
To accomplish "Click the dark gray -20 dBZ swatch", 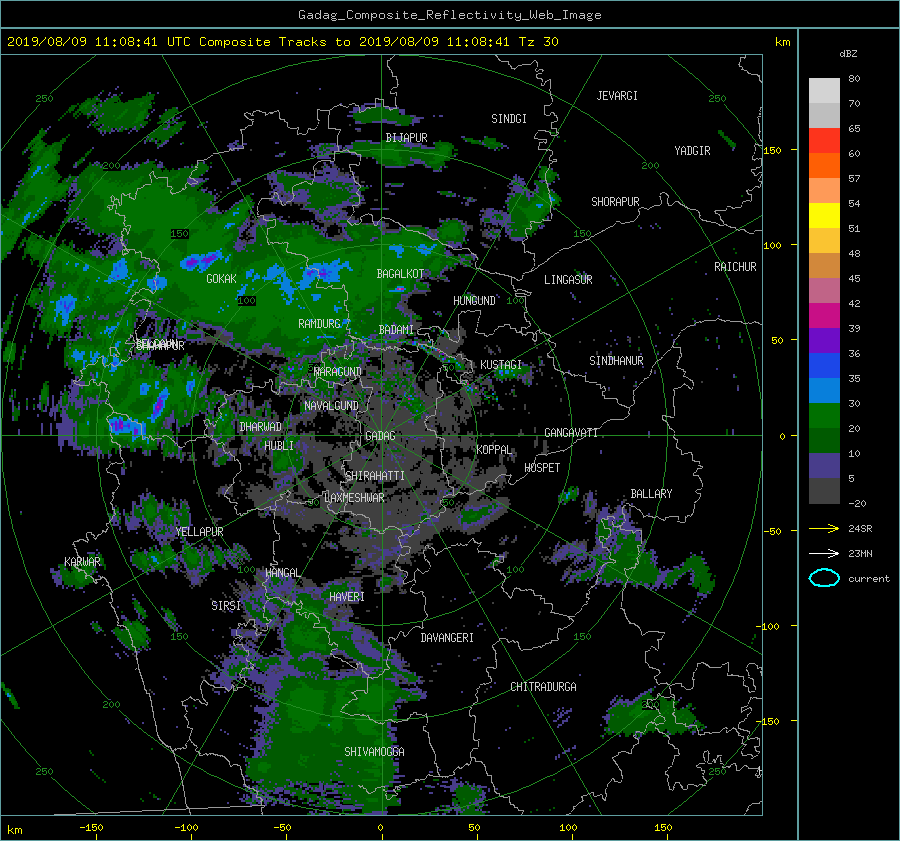I will pos(824,490).
